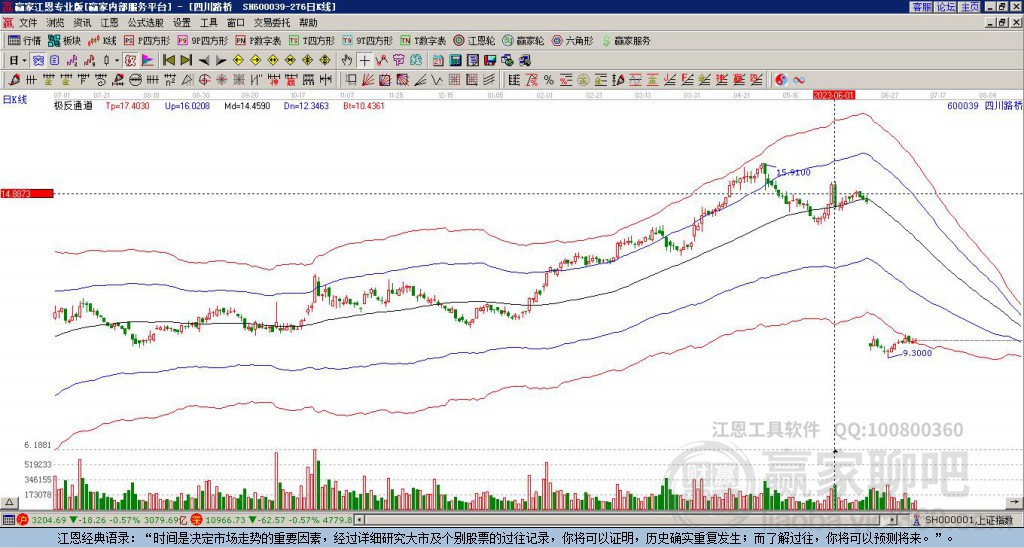
Task: Open 赢家服务 from toolbar
Action: pyautogui.click(x=626, y=40)
